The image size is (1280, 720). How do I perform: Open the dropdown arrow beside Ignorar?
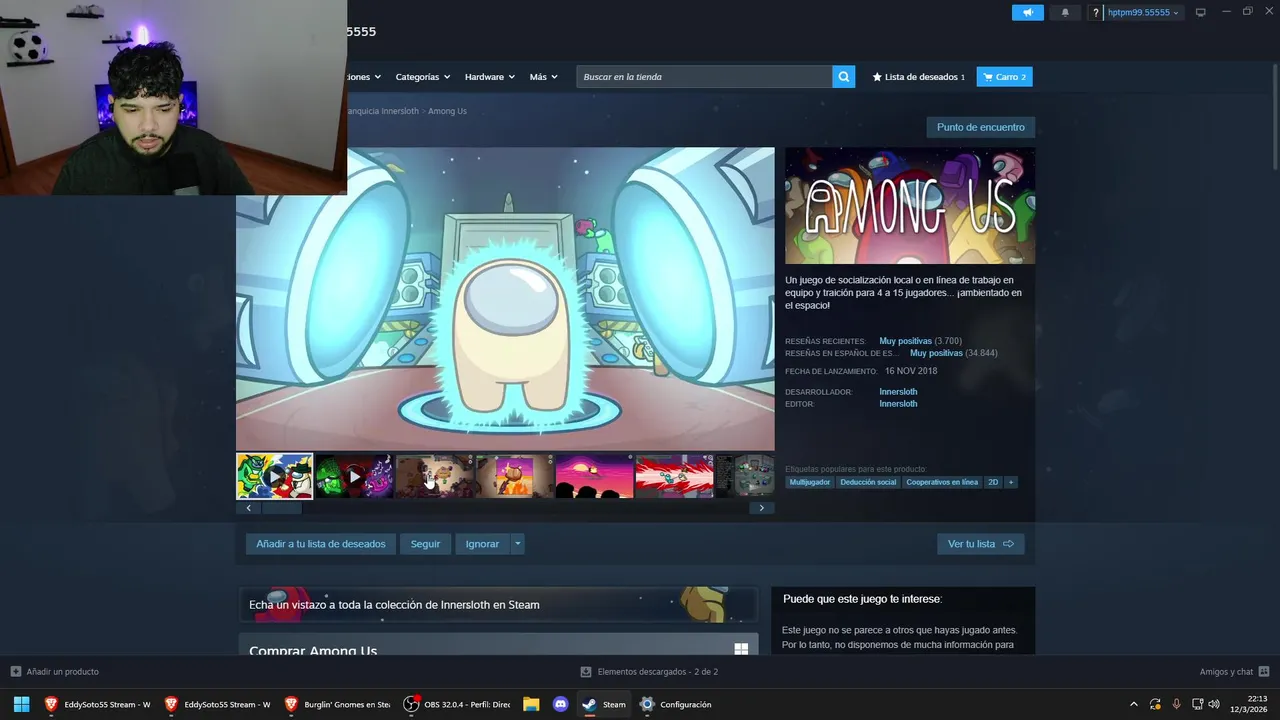pyautogui.click(x=517, y=544)
